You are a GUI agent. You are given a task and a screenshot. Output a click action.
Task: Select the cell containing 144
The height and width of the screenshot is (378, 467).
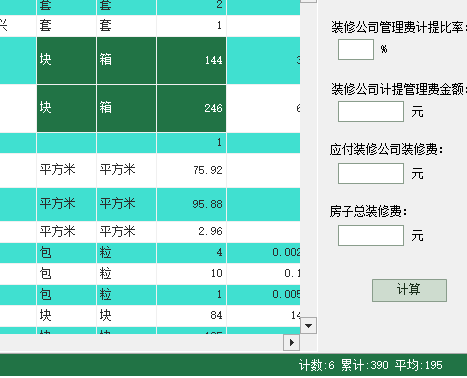[x=191, y=60]
